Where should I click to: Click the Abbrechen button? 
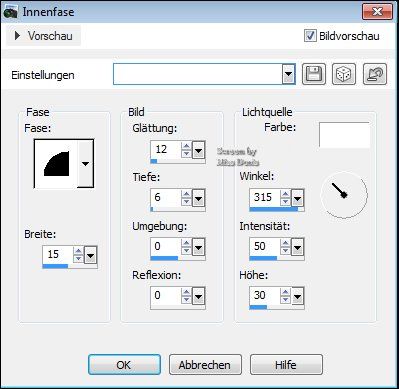coord(205,365)
